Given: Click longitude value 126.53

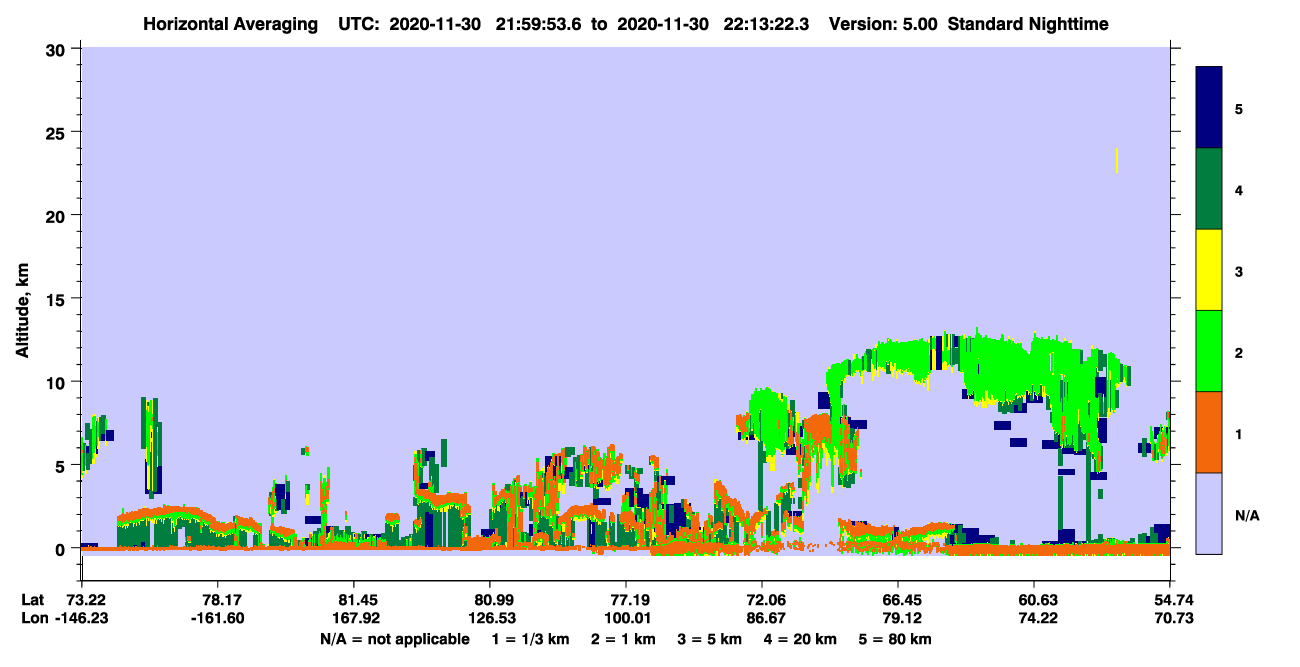Looking at the screenshot, I should pos(490,618).
